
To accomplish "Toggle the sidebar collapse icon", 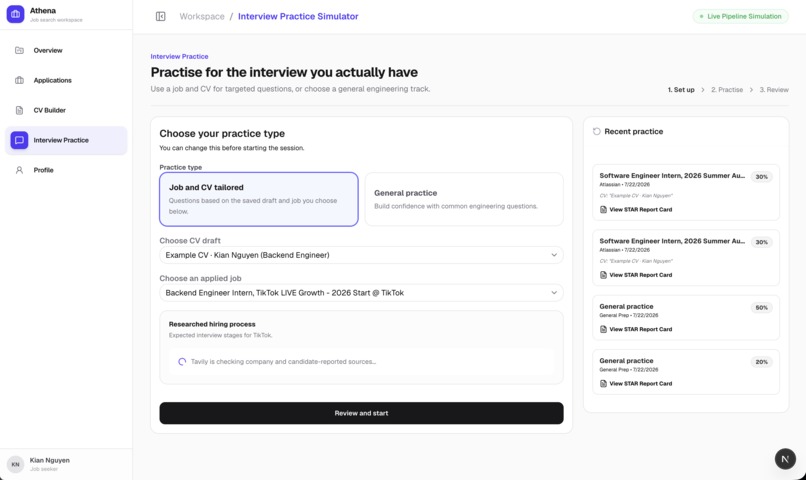I will pyautogui.click(x=160, y=16).
